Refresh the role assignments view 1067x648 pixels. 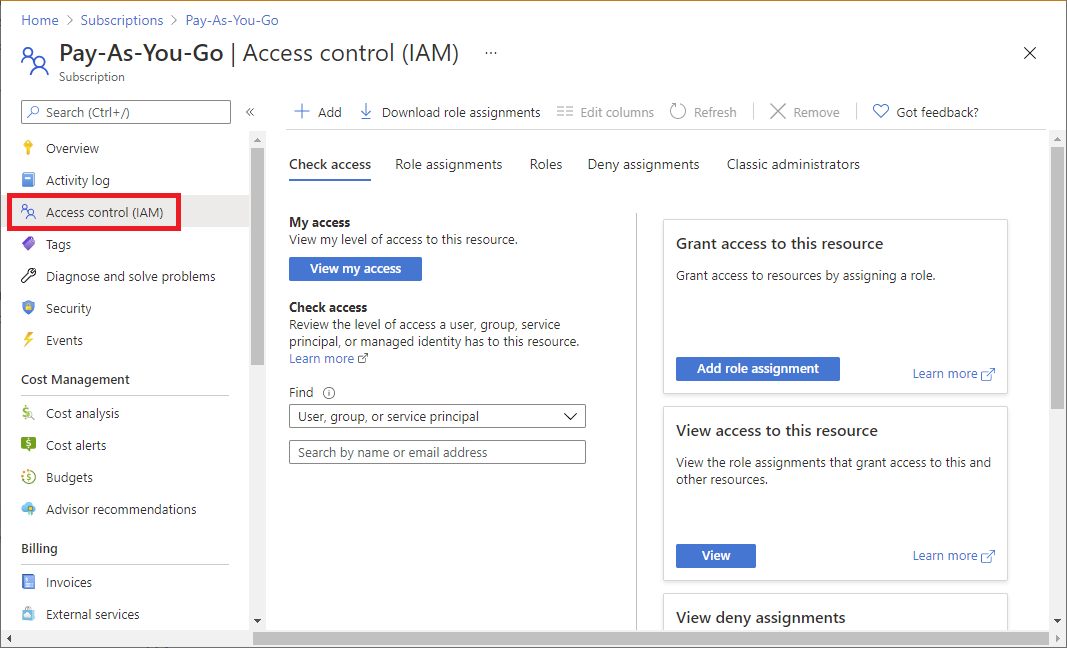(703, 111)
